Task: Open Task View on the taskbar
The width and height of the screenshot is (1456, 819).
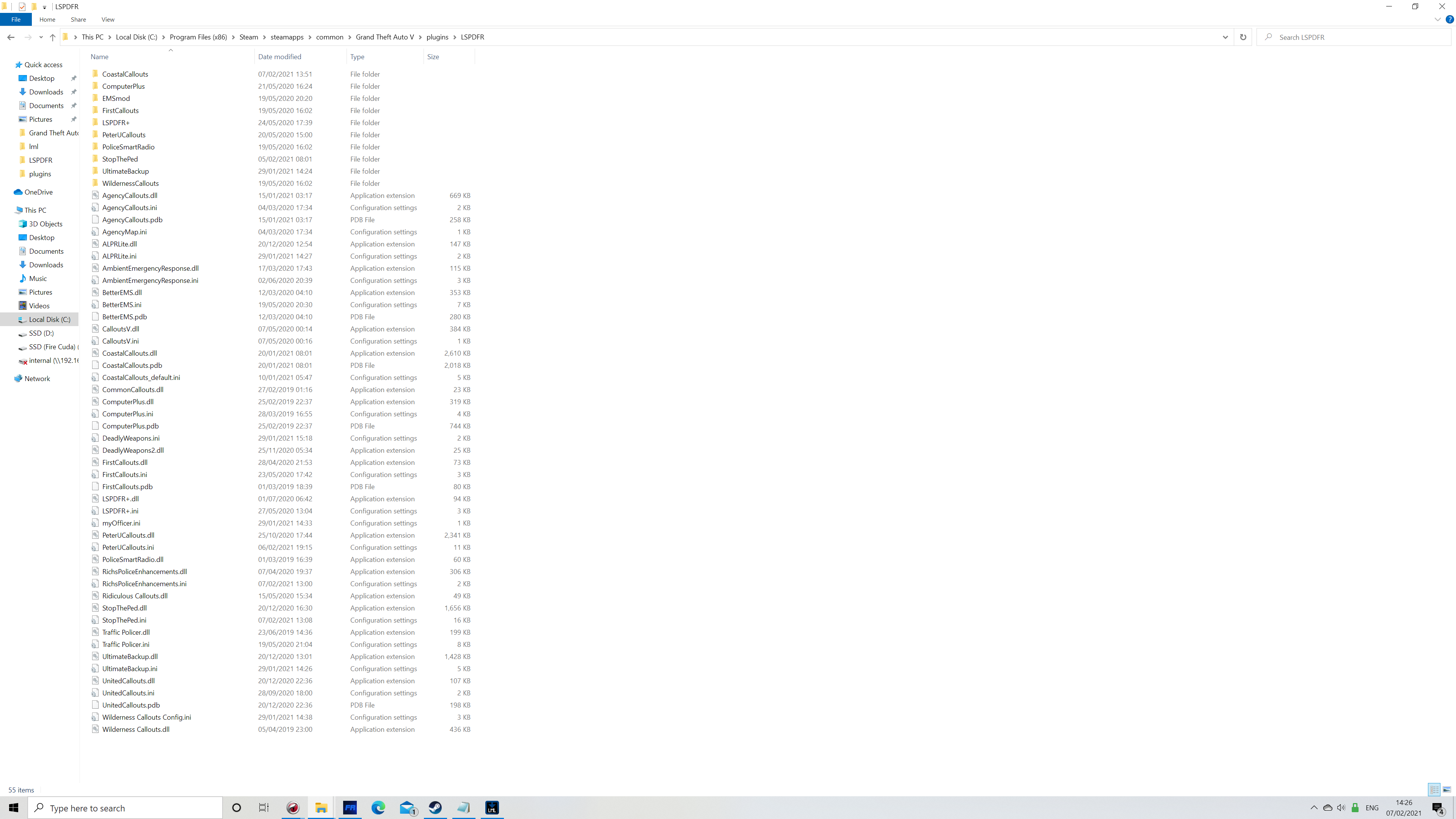Action: point(264,808)
